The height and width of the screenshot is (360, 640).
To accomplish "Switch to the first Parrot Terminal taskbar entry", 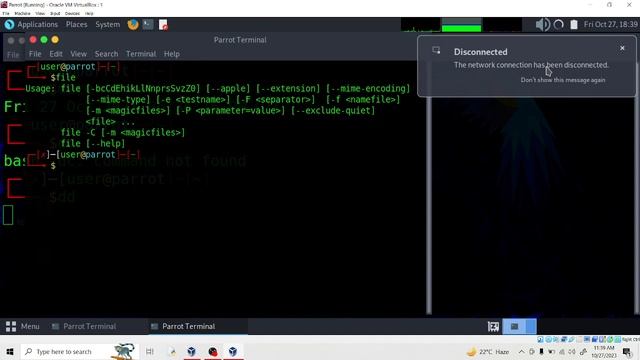I will pos(84,327).
